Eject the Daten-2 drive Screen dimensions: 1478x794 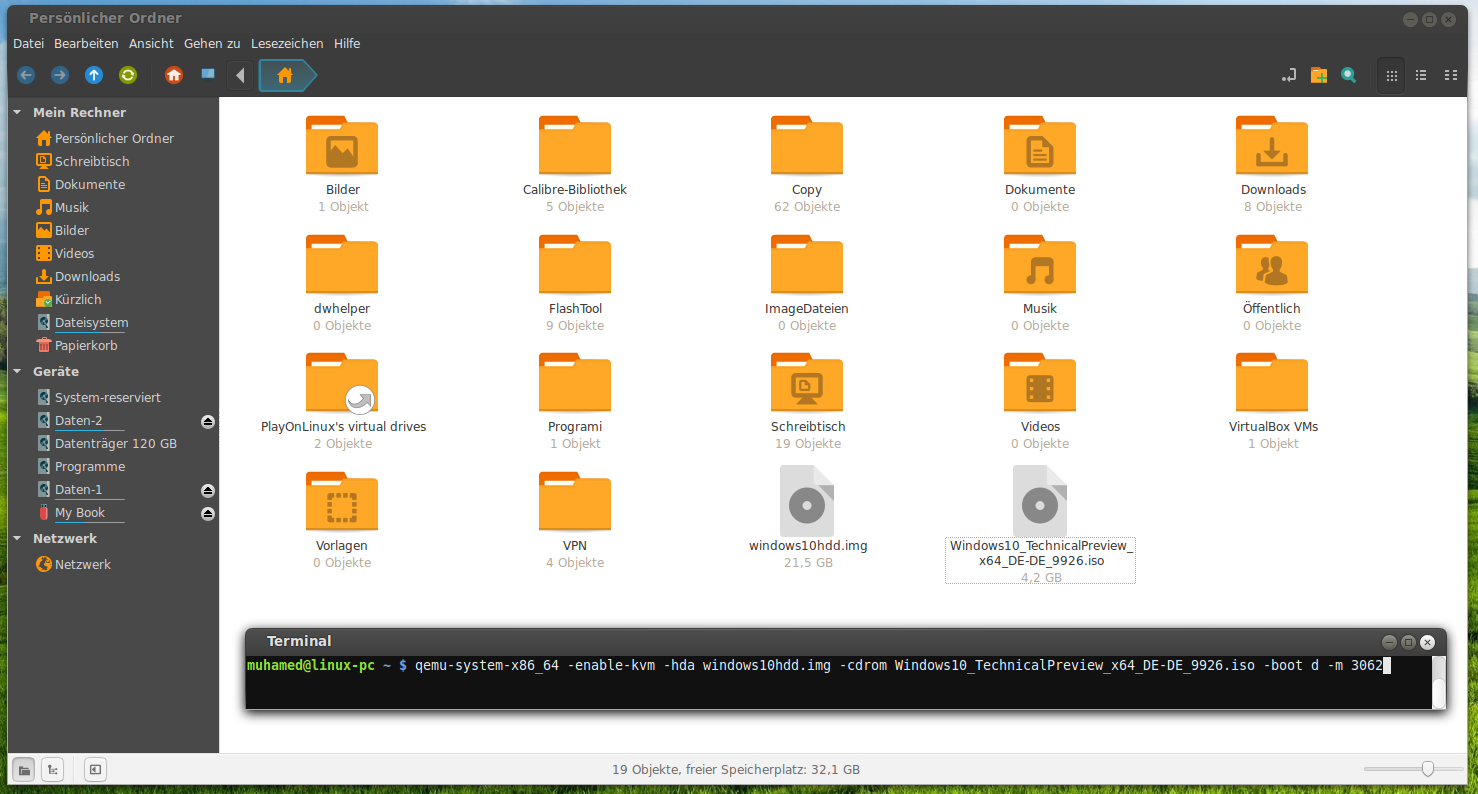click(208, 422)
